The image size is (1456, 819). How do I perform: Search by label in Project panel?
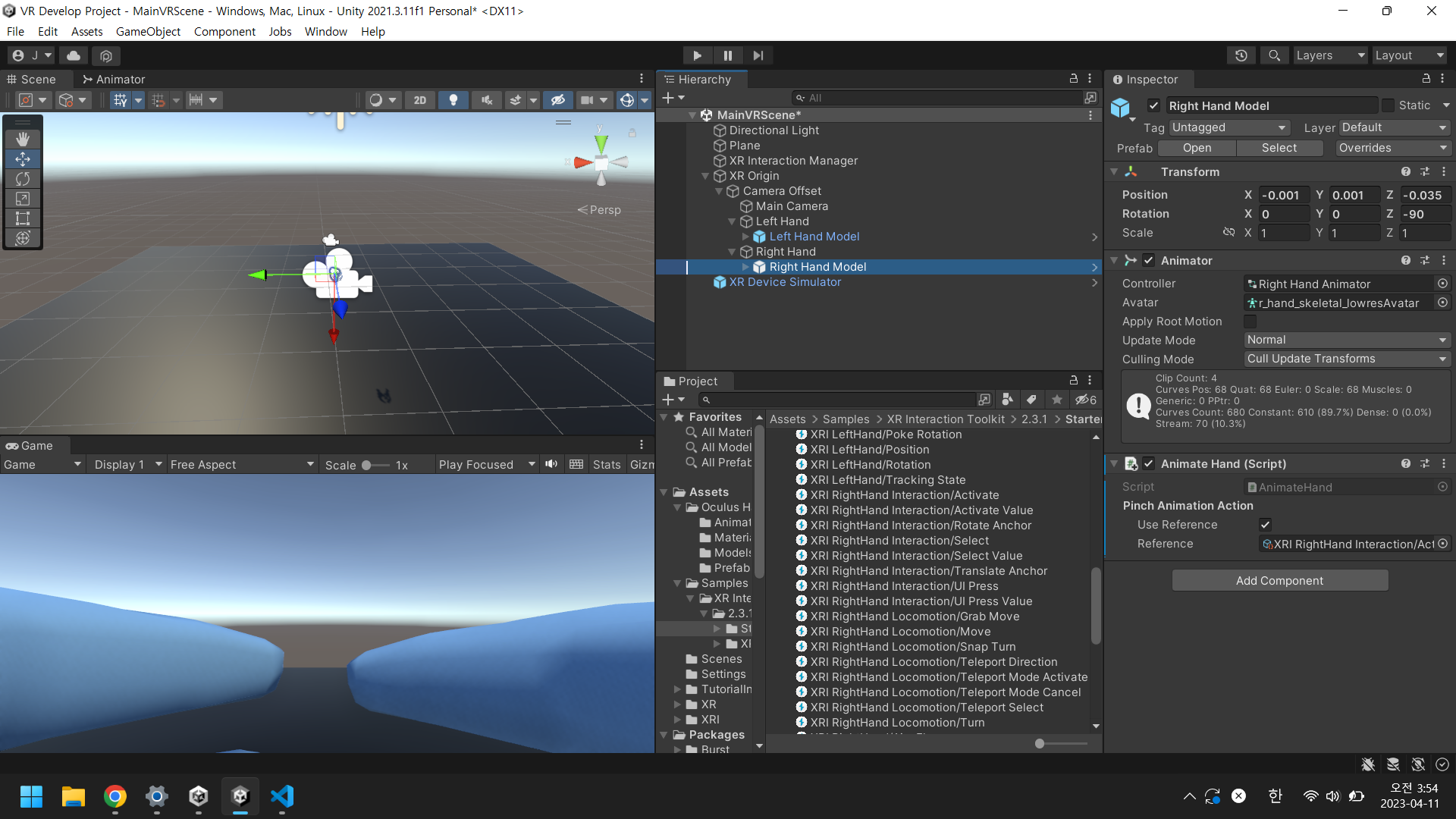(1031, 400)
